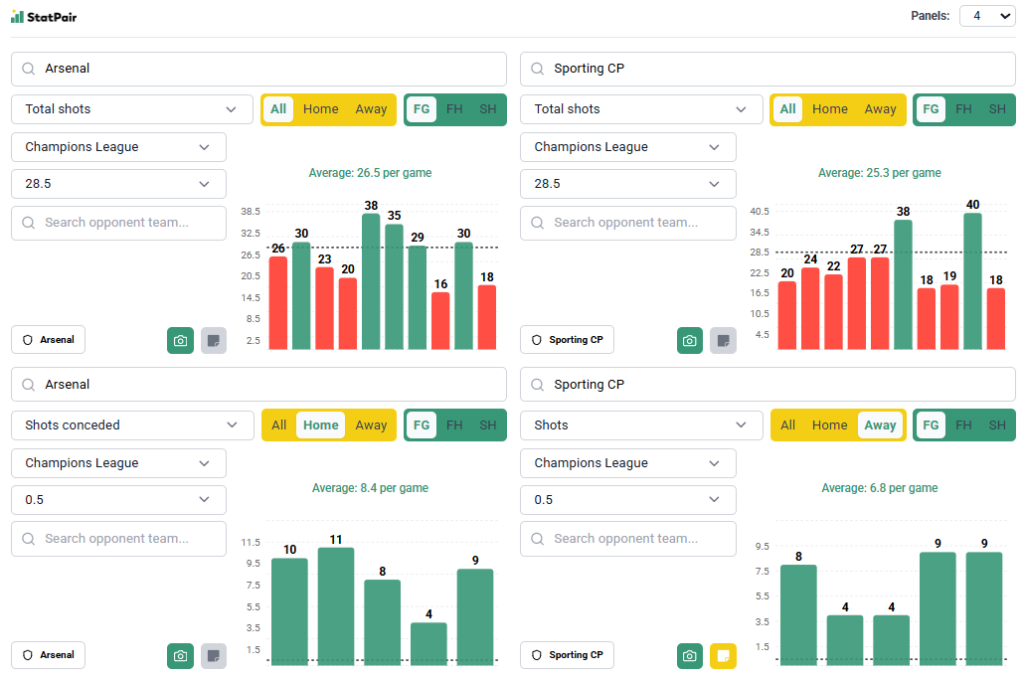Open the Panels count dropdown
This screenshot has width=1024, height=679.
[986, 16]
